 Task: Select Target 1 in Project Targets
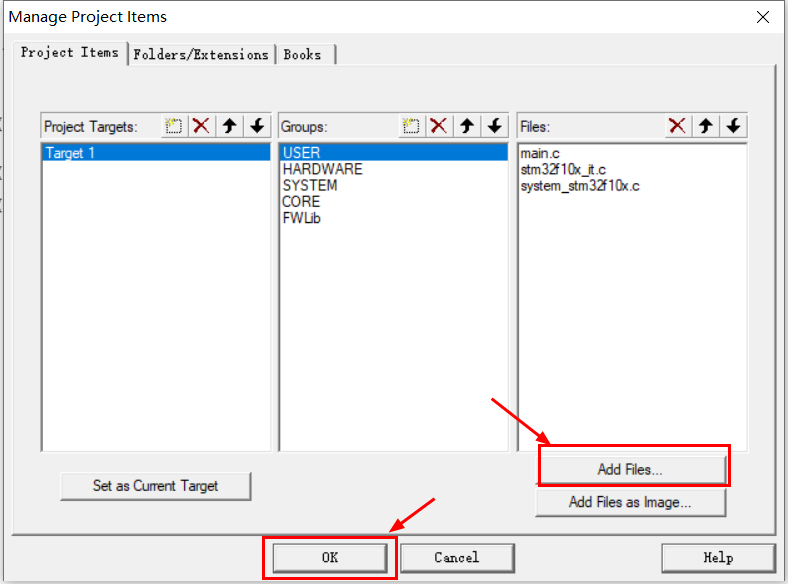(156, 153)
